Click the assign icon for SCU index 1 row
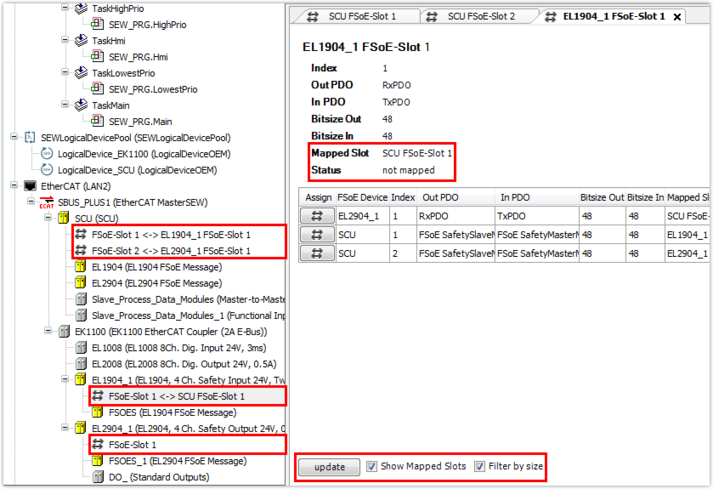 click(x=319, y=234)
